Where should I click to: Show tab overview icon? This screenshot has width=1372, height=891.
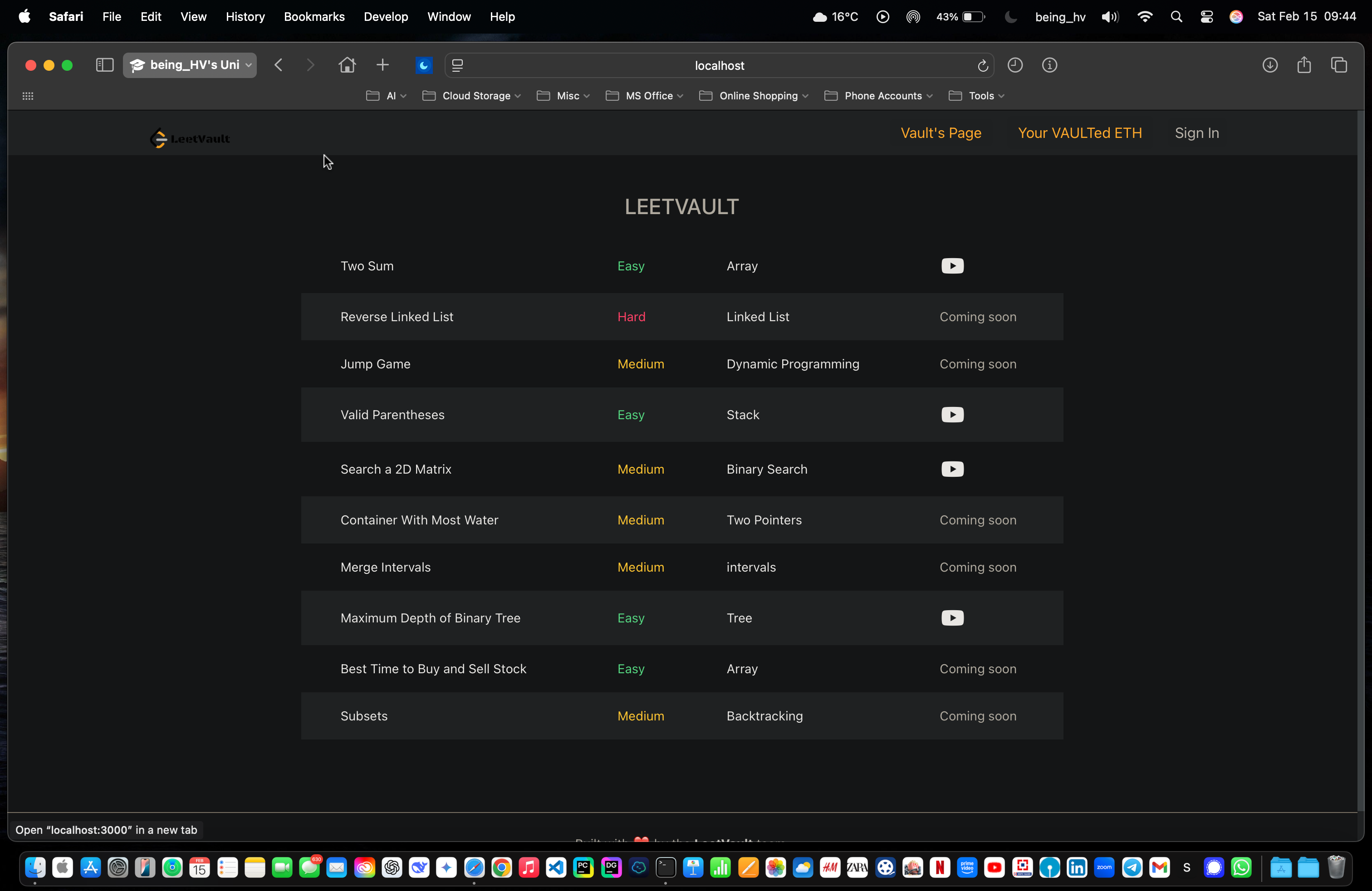click(x=1338, y=65)
